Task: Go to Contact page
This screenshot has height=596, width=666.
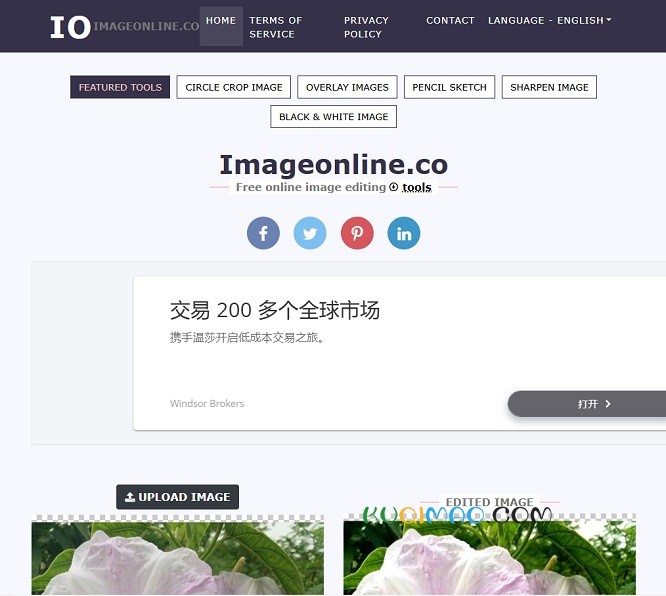Action: click(450, 20)
